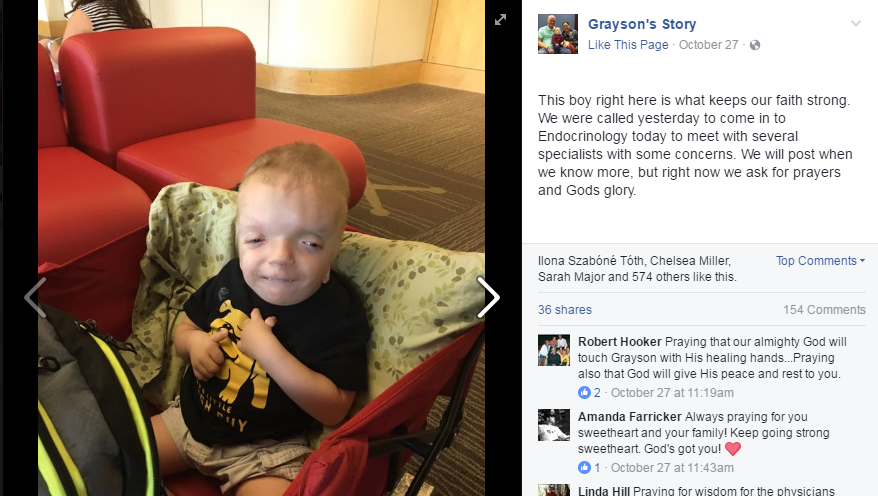
Task: Show the next photo with right arrow
Action: tap(488, 297)
